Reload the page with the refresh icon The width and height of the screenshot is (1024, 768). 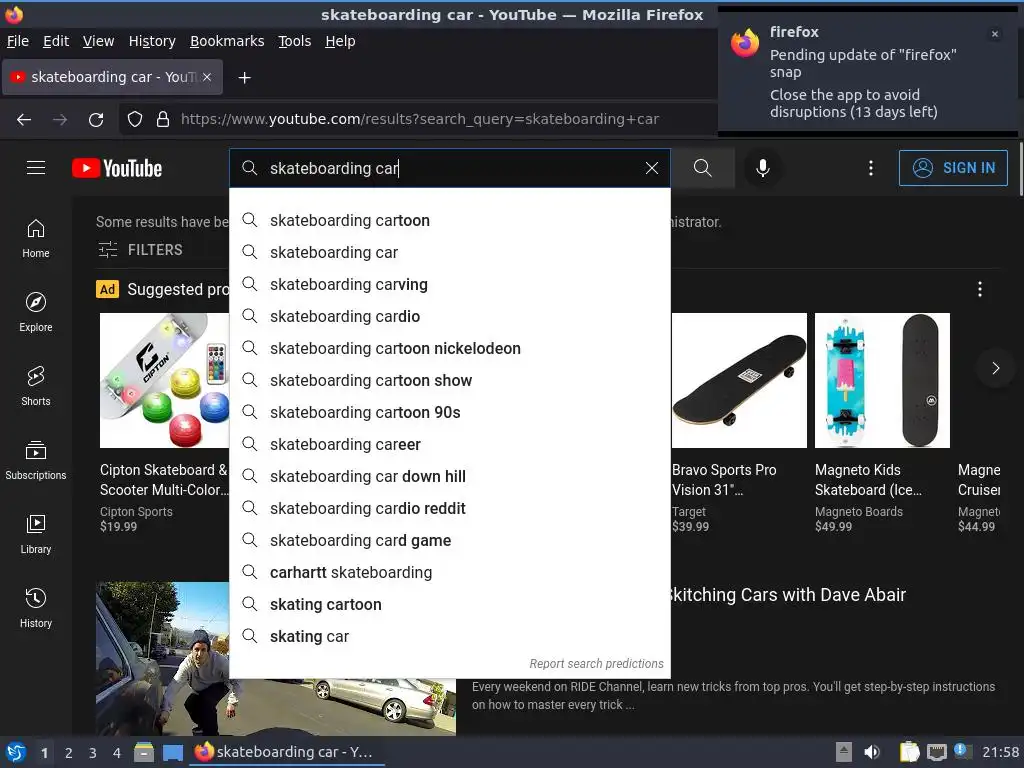(x=96, y=120)
